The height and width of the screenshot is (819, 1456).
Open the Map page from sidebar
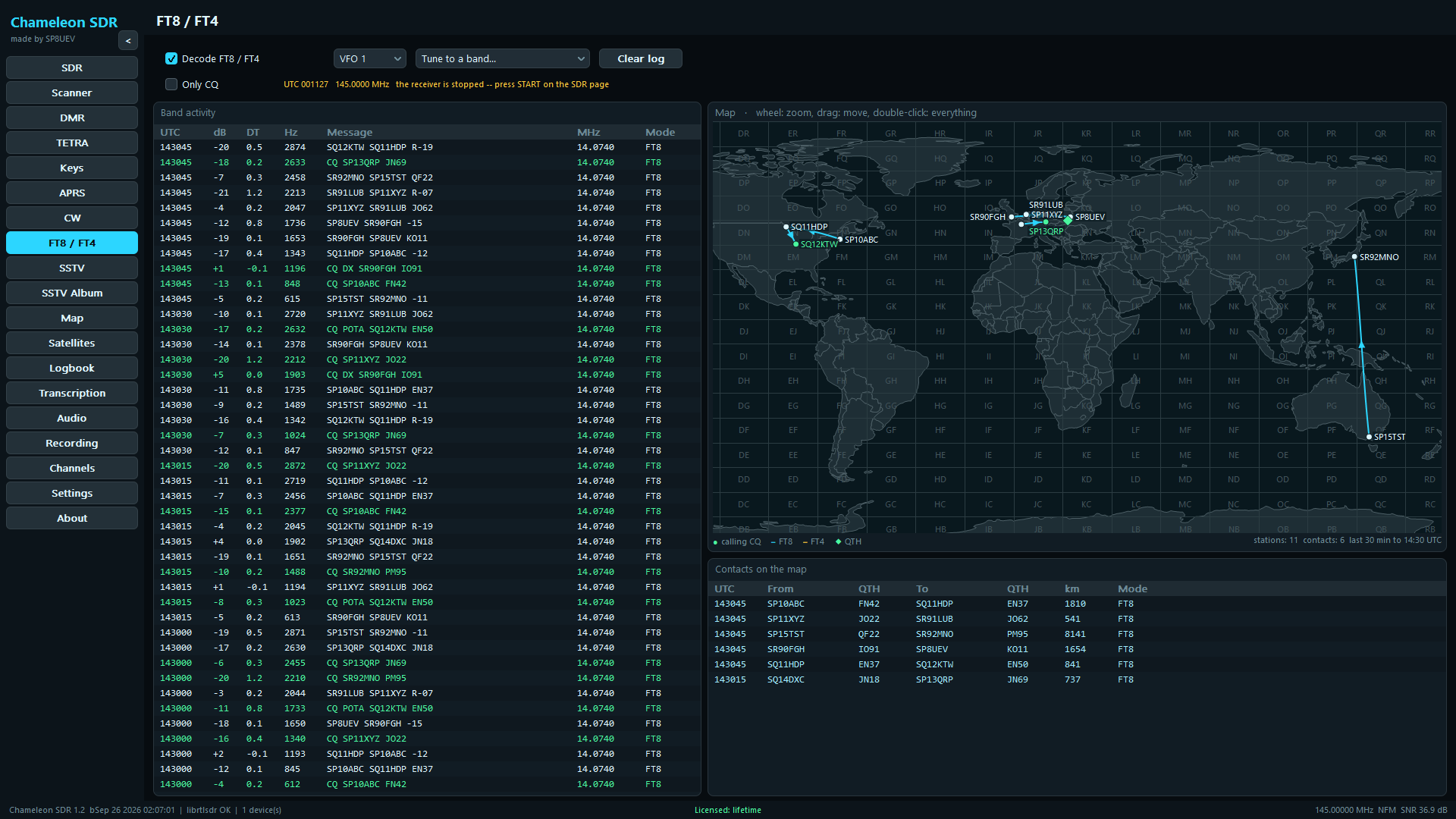point(72,318)
